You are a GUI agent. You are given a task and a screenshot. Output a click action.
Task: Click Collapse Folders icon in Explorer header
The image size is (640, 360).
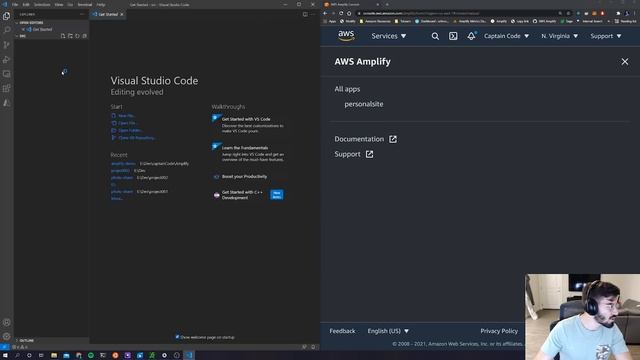point(84,36)
